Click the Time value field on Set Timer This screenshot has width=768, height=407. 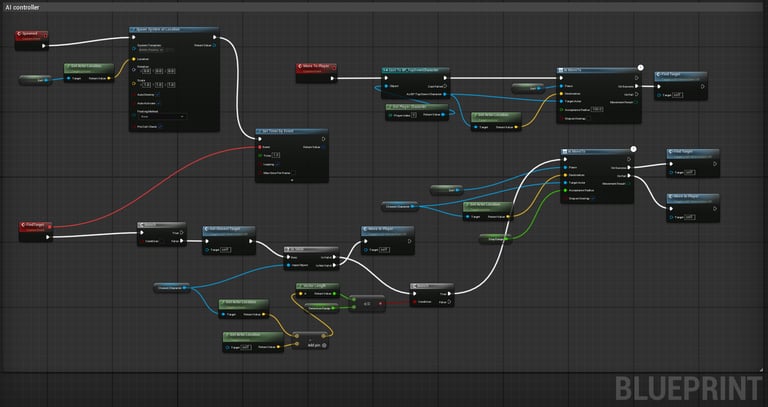tap(276, 155)
